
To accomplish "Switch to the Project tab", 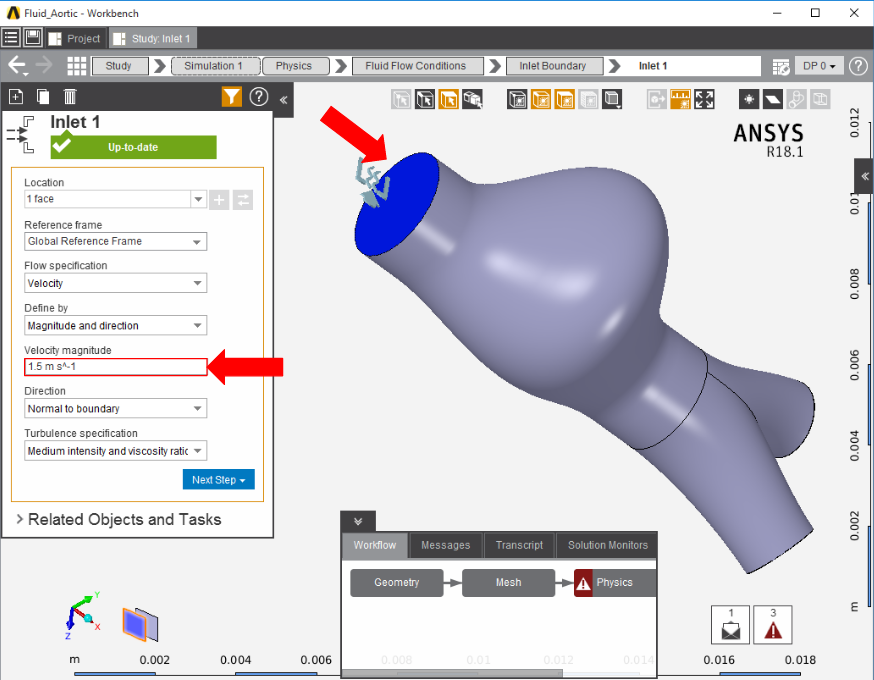I will [x=75, y=38].
